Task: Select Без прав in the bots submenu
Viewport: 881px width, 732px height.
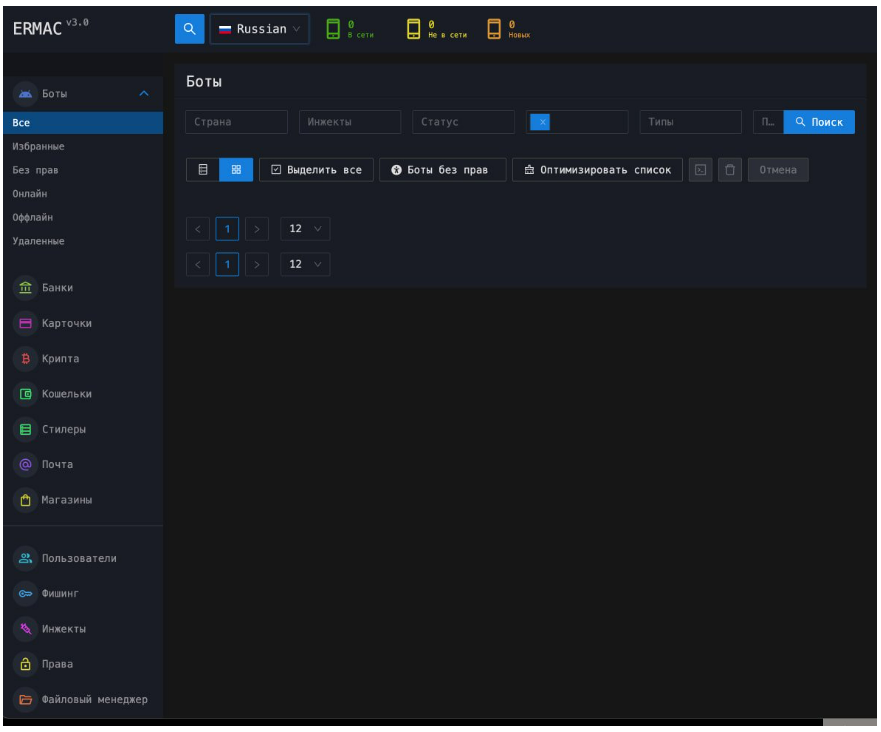Action: 35,170
